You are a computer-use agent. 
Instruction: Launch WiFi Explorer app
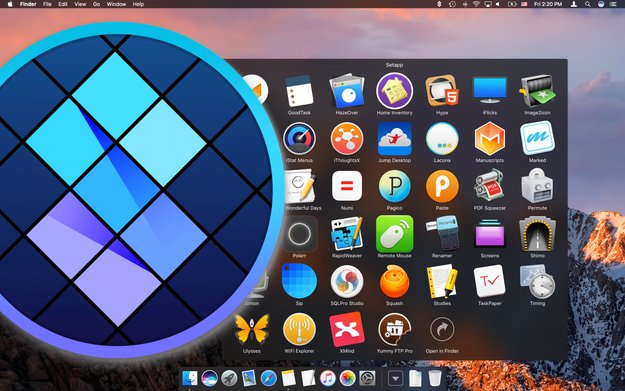[x=299, y=329]
